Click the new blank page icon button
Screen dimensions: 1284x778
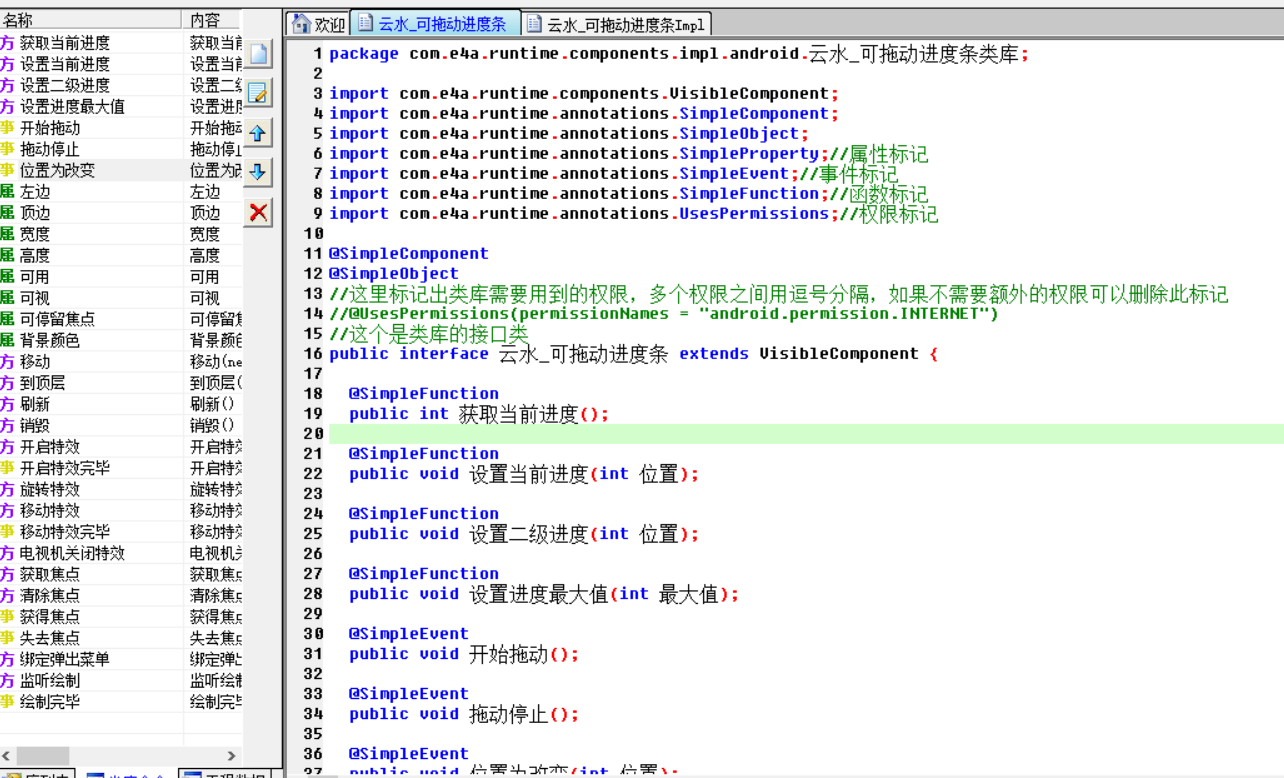(x=258, y=54)
